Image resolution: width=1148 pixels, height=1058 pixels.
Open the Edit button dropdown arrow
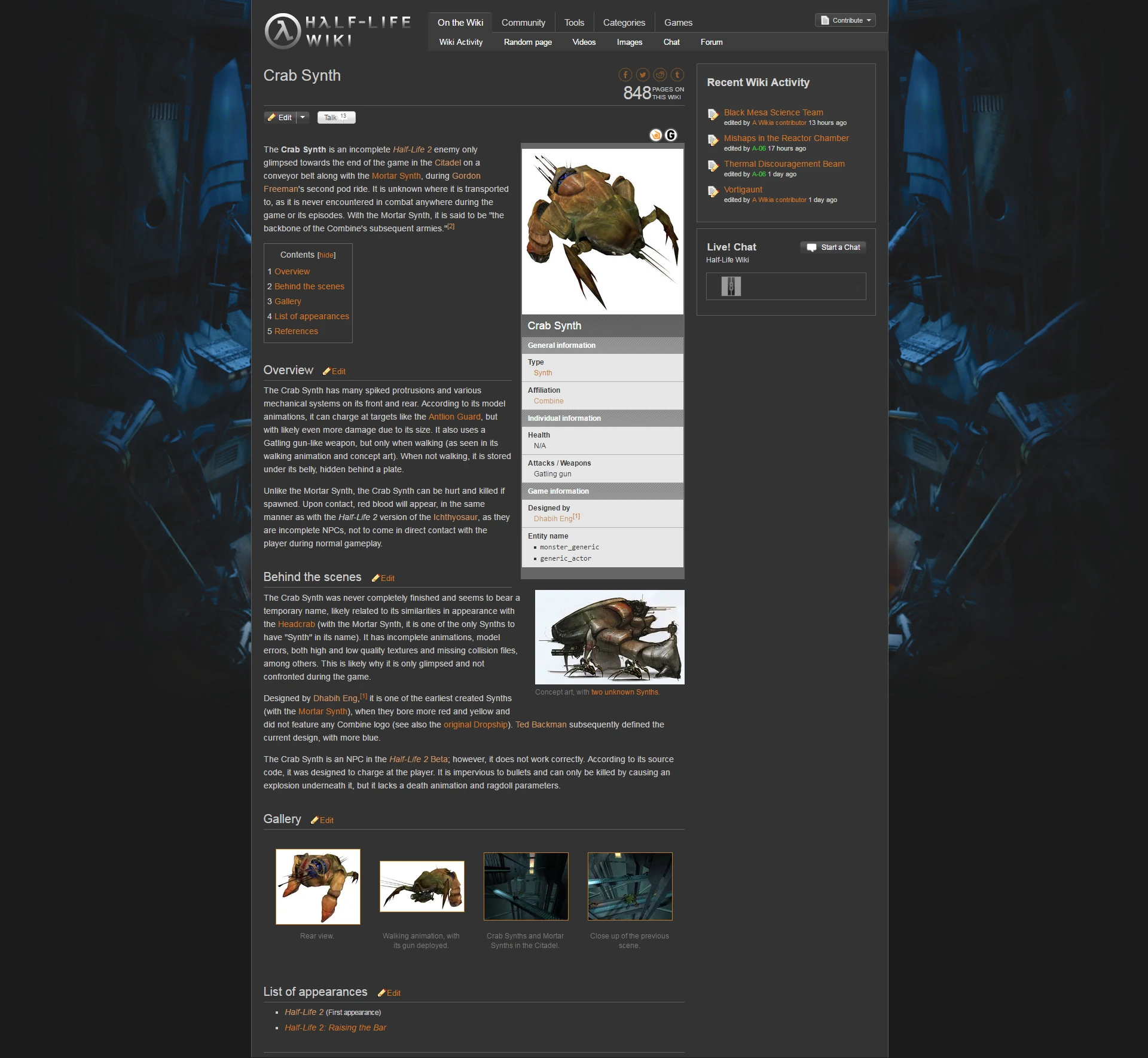[303, 117]
